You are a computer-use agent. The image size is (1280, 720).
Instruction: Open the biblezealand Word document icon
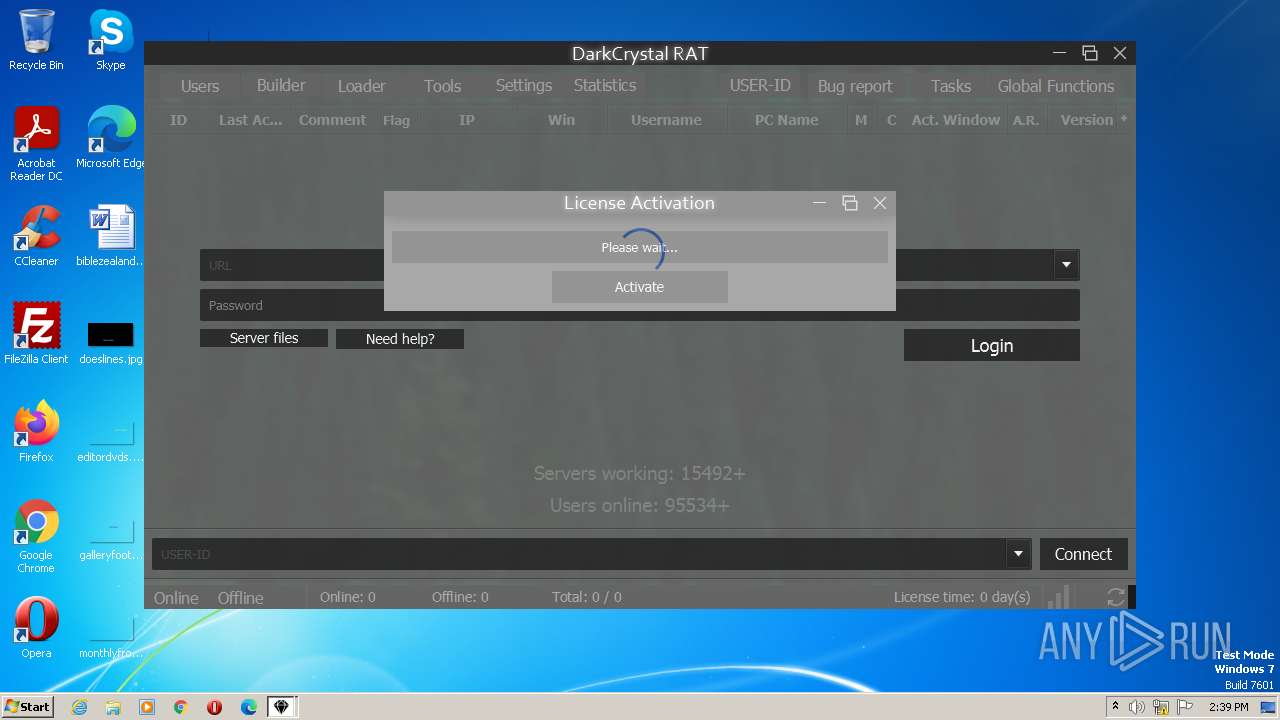(110, 236)
